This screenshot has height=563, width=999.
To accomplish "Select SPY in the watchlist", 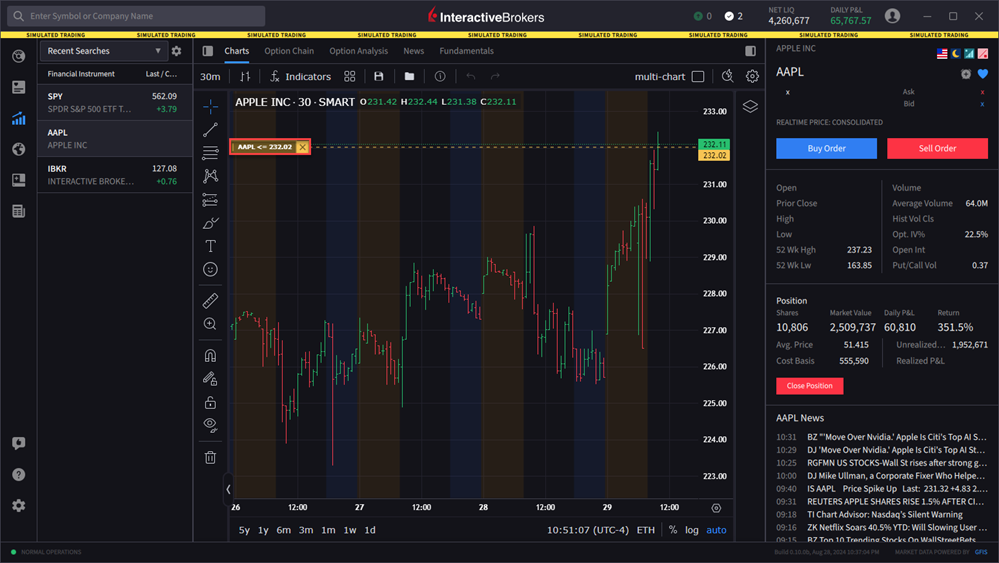I will coord(115,102).
